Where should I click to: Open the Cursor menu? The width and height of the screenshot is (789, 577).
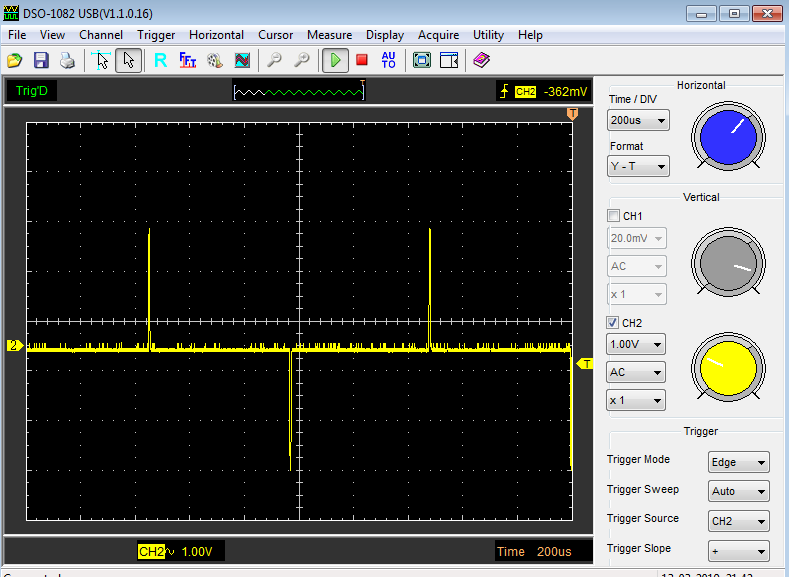275,35
